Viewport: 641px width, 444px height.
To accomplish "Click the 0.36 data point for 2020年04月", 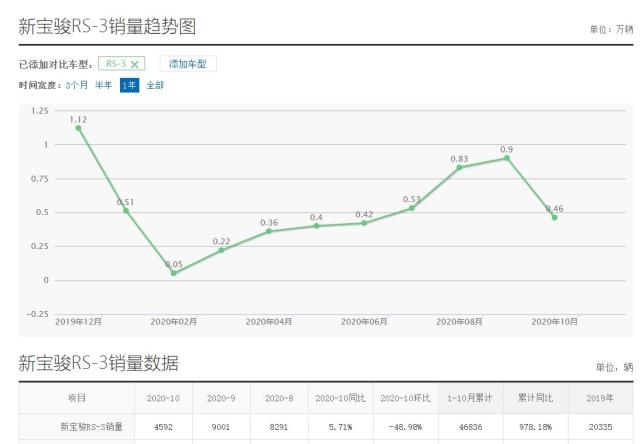I will (269, 231).
